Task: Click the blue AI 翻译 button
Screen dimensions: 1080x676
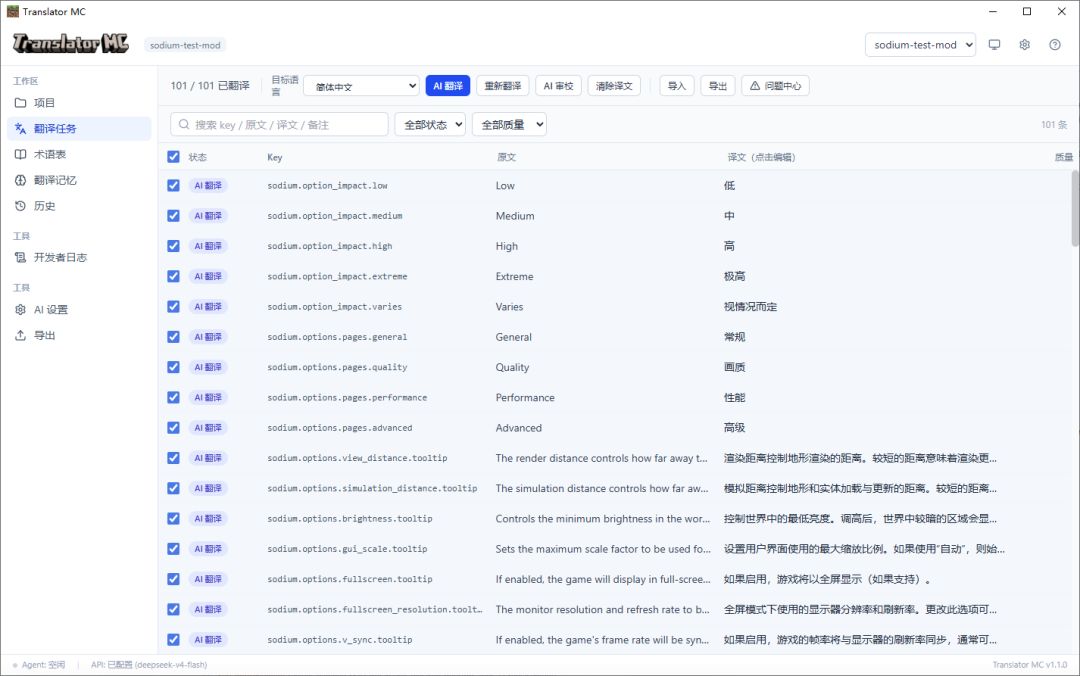Action: (448, 86)
